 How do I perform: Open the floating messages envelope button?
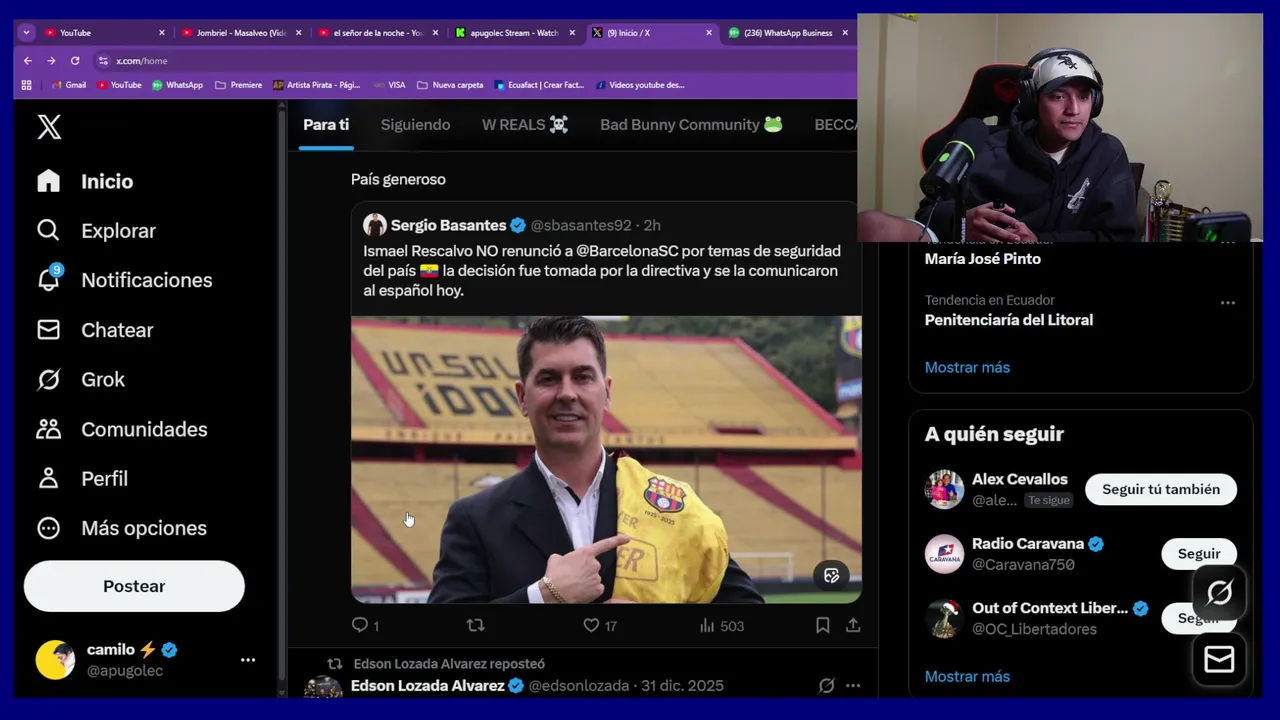click(1219, 659)
